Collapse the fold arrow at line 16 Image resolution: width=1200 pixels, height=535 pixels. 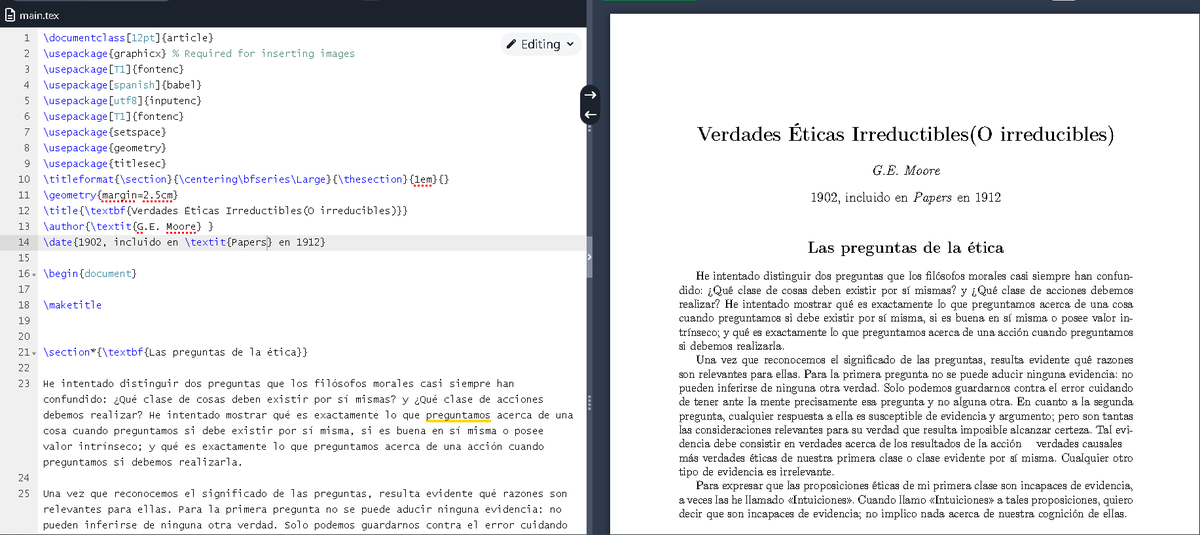click(35, 274)
